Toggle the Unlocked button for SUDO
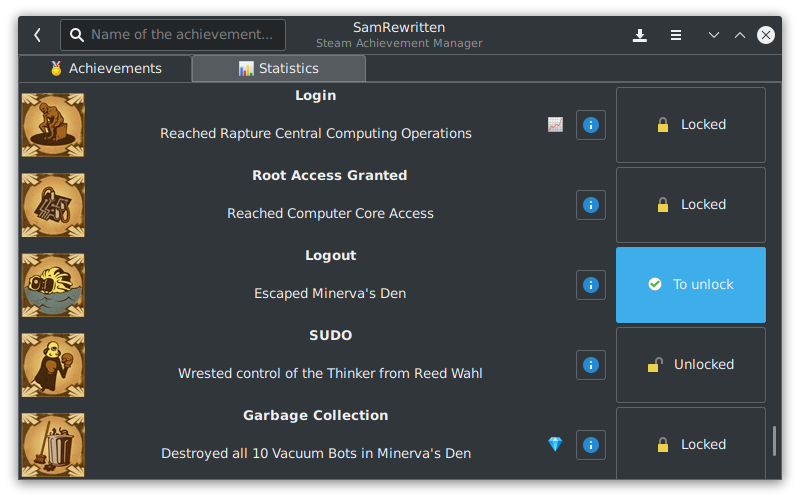The width and height of the screenshot is (800, 500). [691, 365]
